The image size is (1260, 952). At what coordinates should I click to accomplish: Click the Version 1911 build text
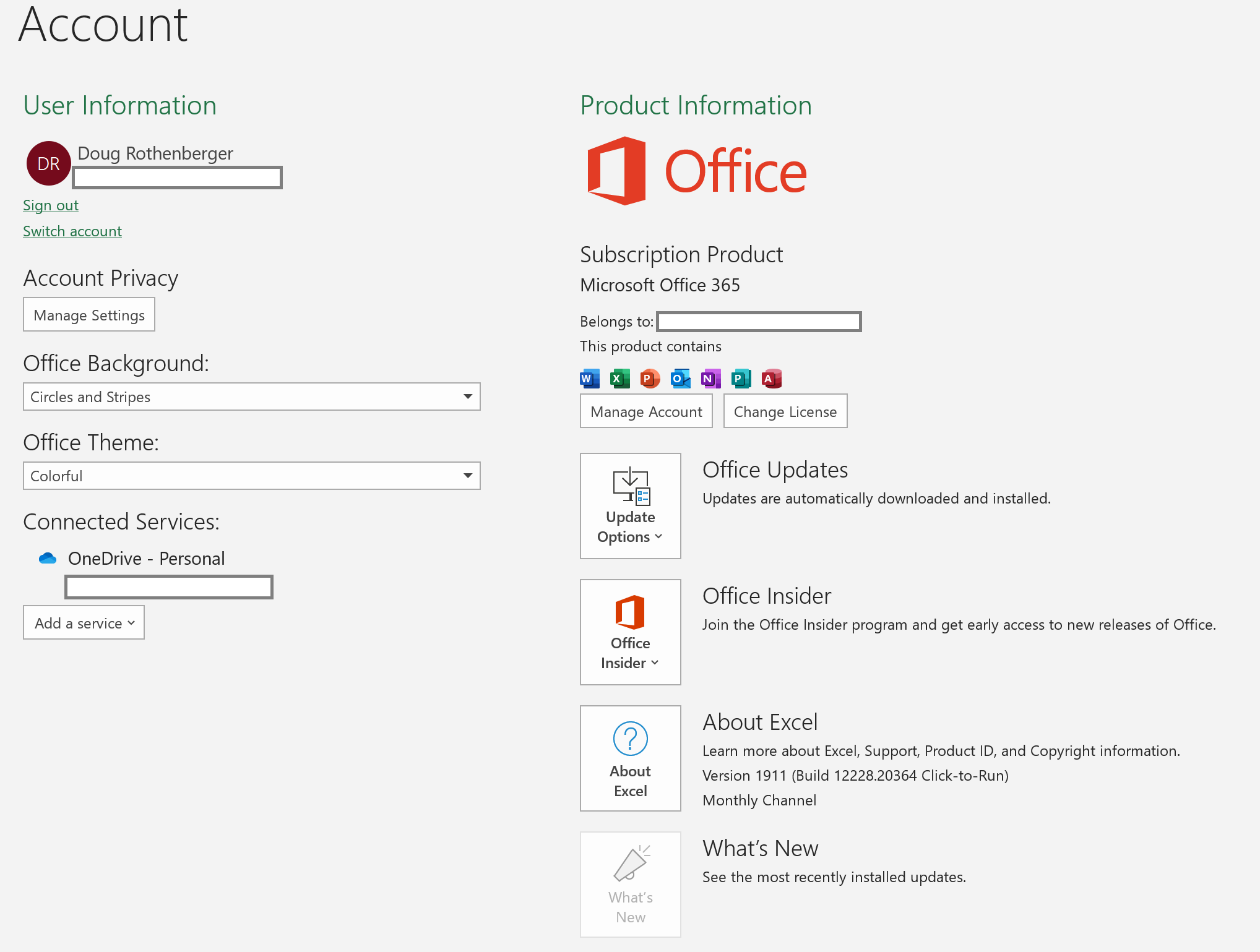[x=855, y=776]
